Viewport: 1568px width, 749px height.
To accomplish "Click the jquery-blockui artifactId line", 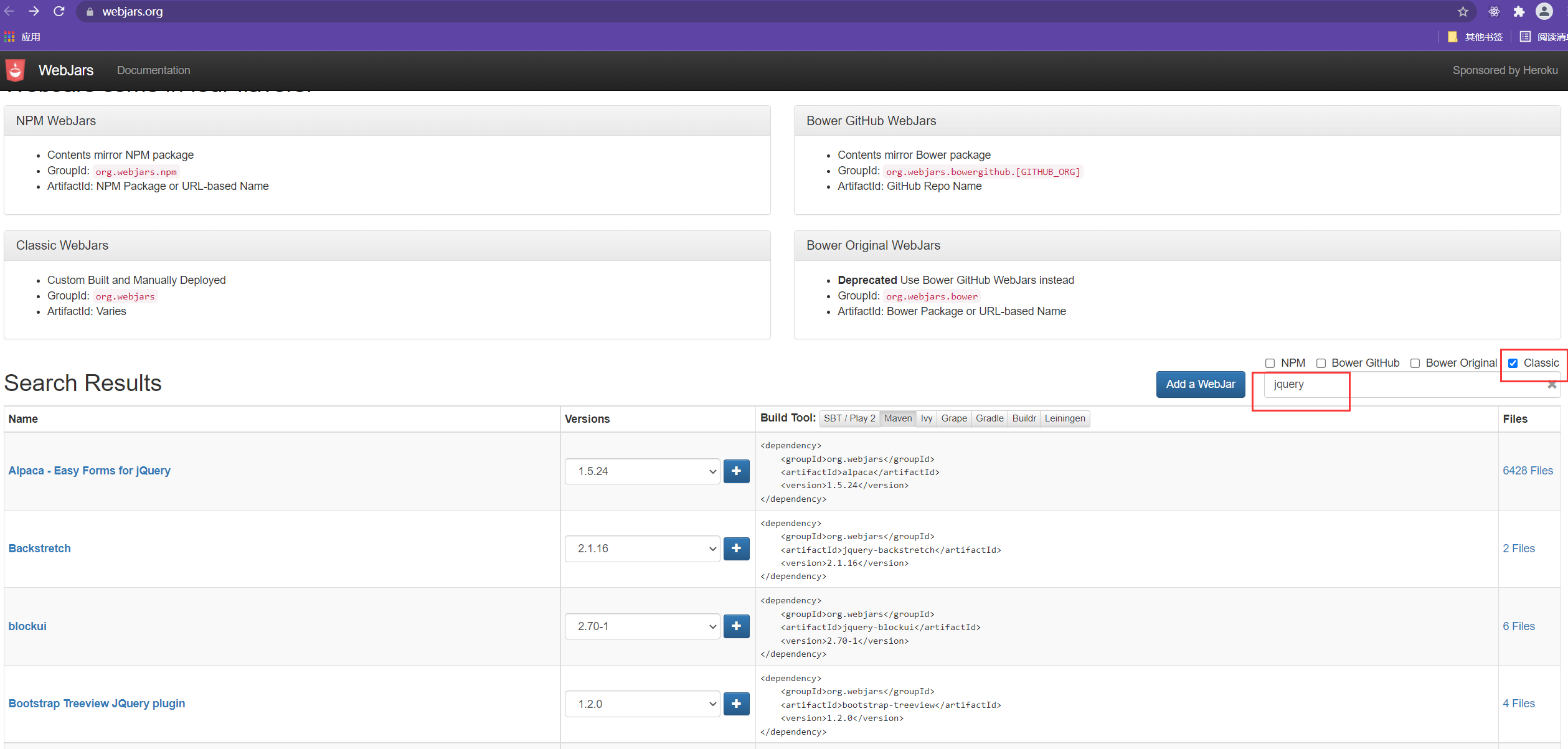I will (881, 627).
